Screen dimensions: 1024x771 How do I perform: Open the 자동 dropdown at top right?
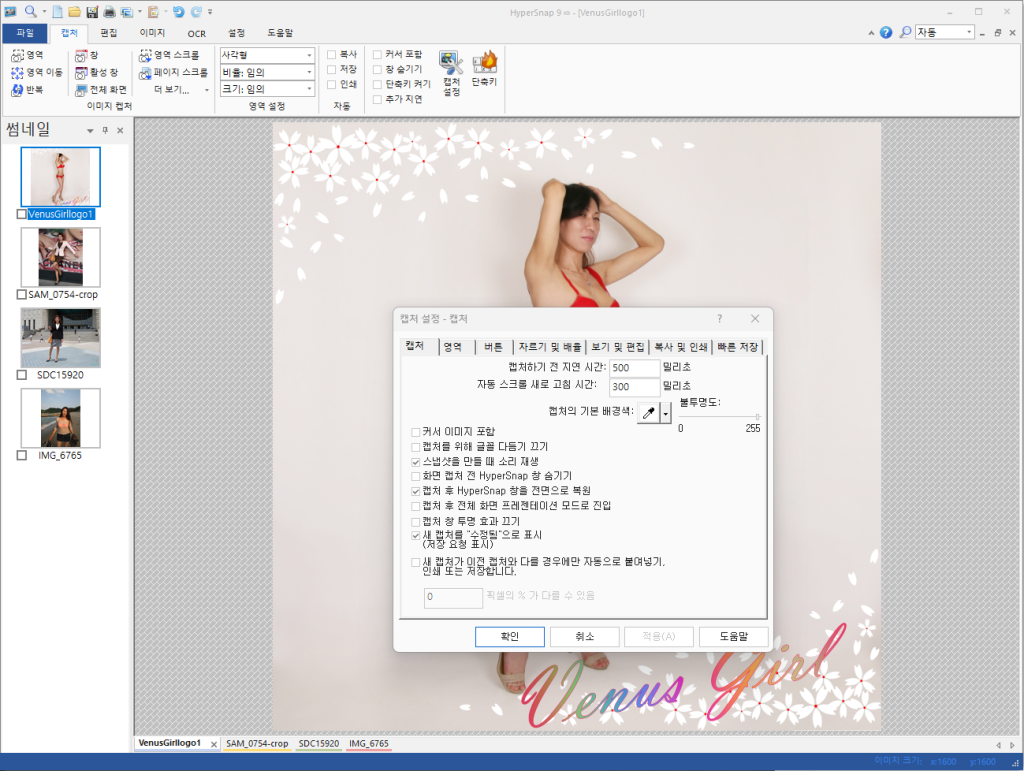(x=969, y=32)
